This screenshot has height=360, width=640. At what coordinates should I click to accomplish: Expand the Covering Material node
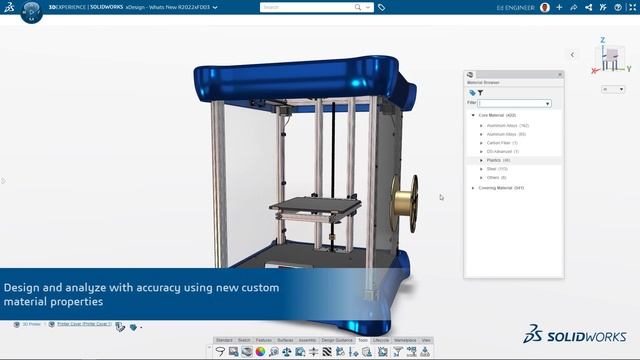pos(473,188)
